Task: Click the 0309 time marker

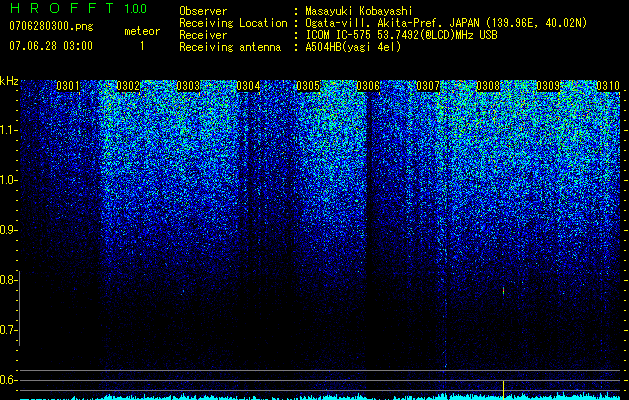Action: tap(548, 86)
